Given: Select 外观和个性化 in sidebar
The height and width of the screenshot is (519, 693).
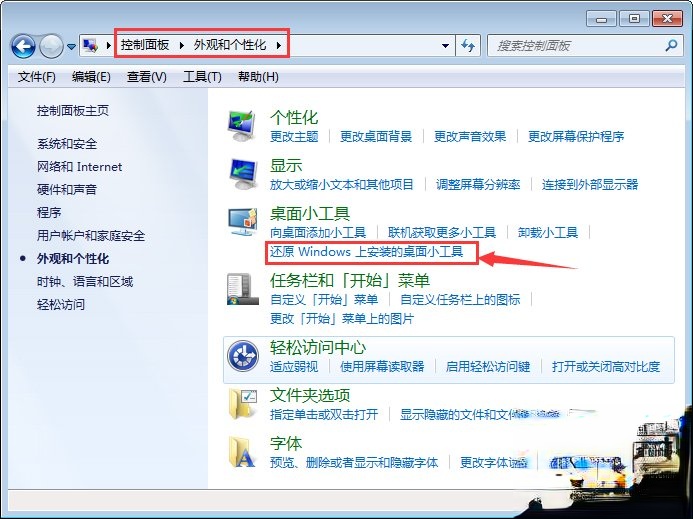Looking at the screenshot, I should click(73, 259).
